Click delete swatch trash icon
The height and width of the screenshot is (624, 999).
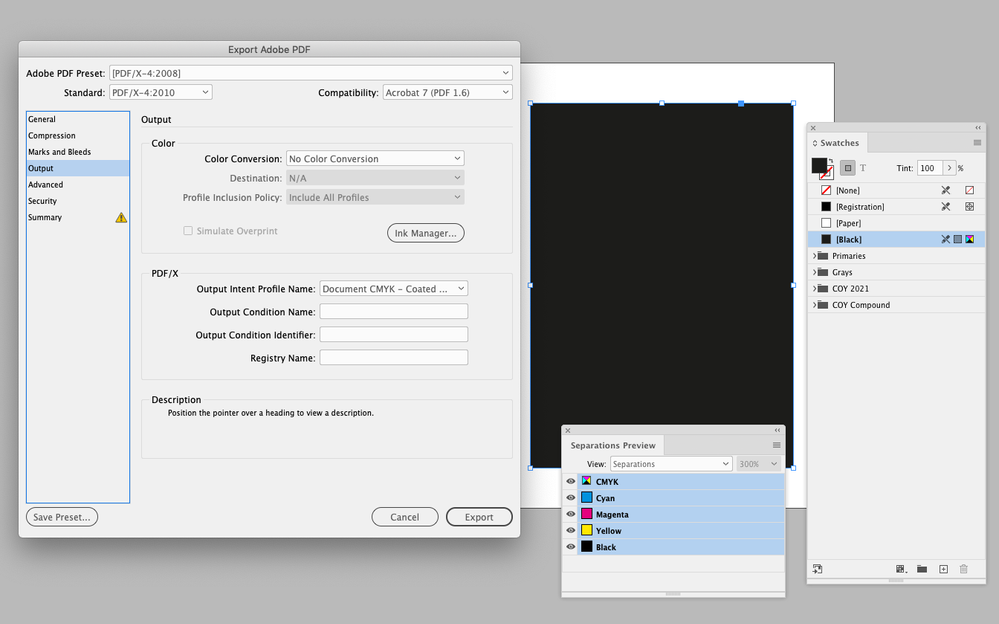point(963,569)
